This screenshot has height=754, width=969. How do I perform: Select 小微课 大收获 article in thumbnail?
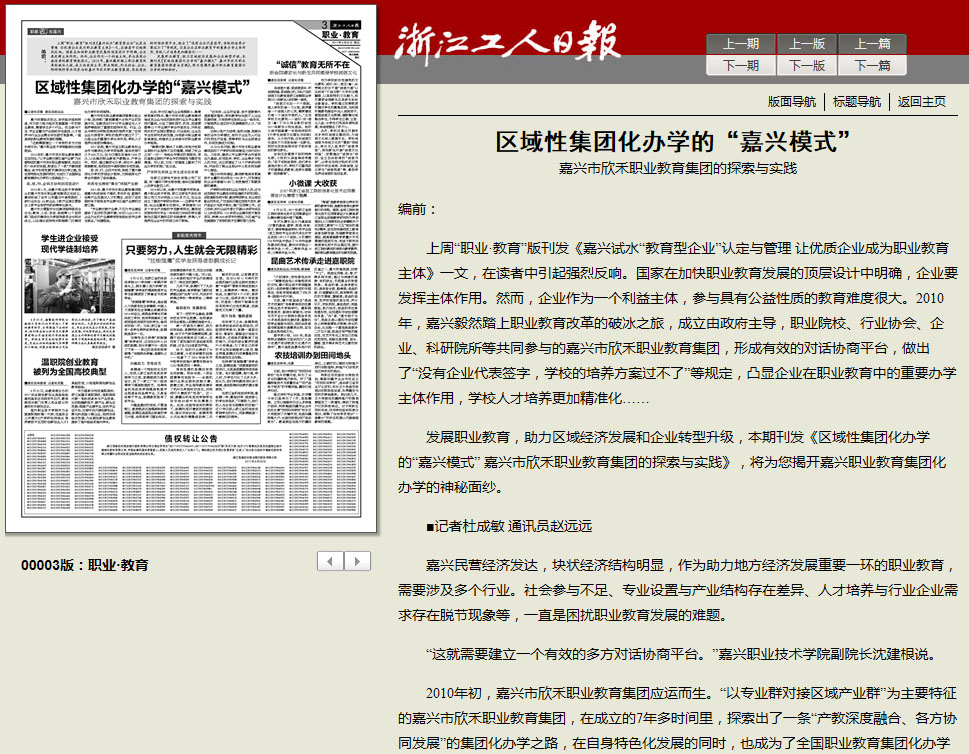click(x=313, y=184)
